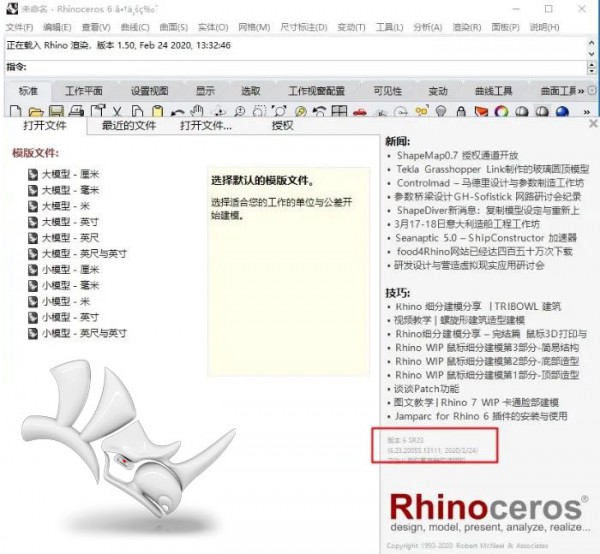Switch to the 曲线工具 toolbar tab

tap(493, 91)
